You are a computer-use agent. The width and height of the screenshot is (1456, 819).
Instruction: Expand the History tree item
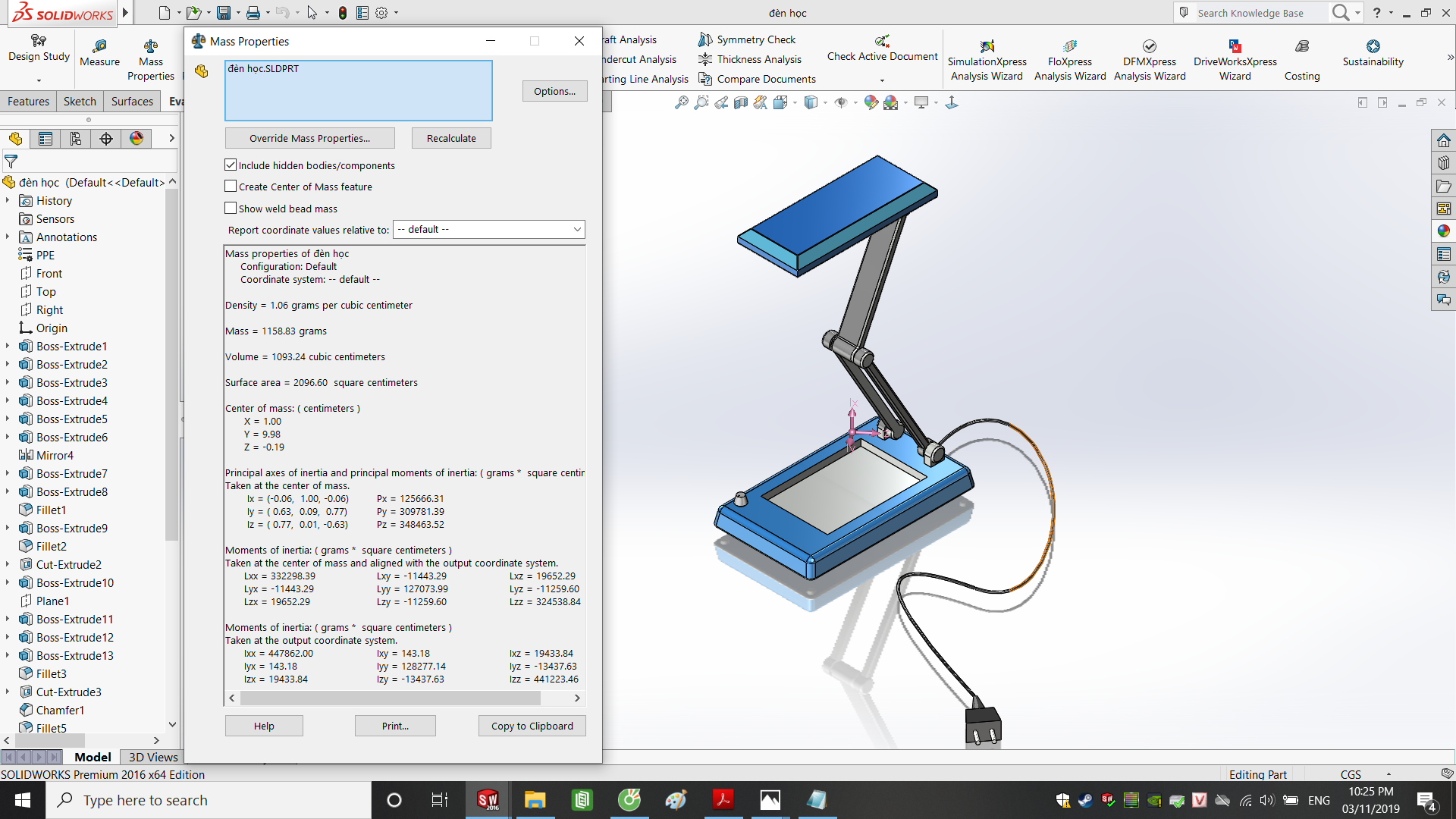[8, 200]
